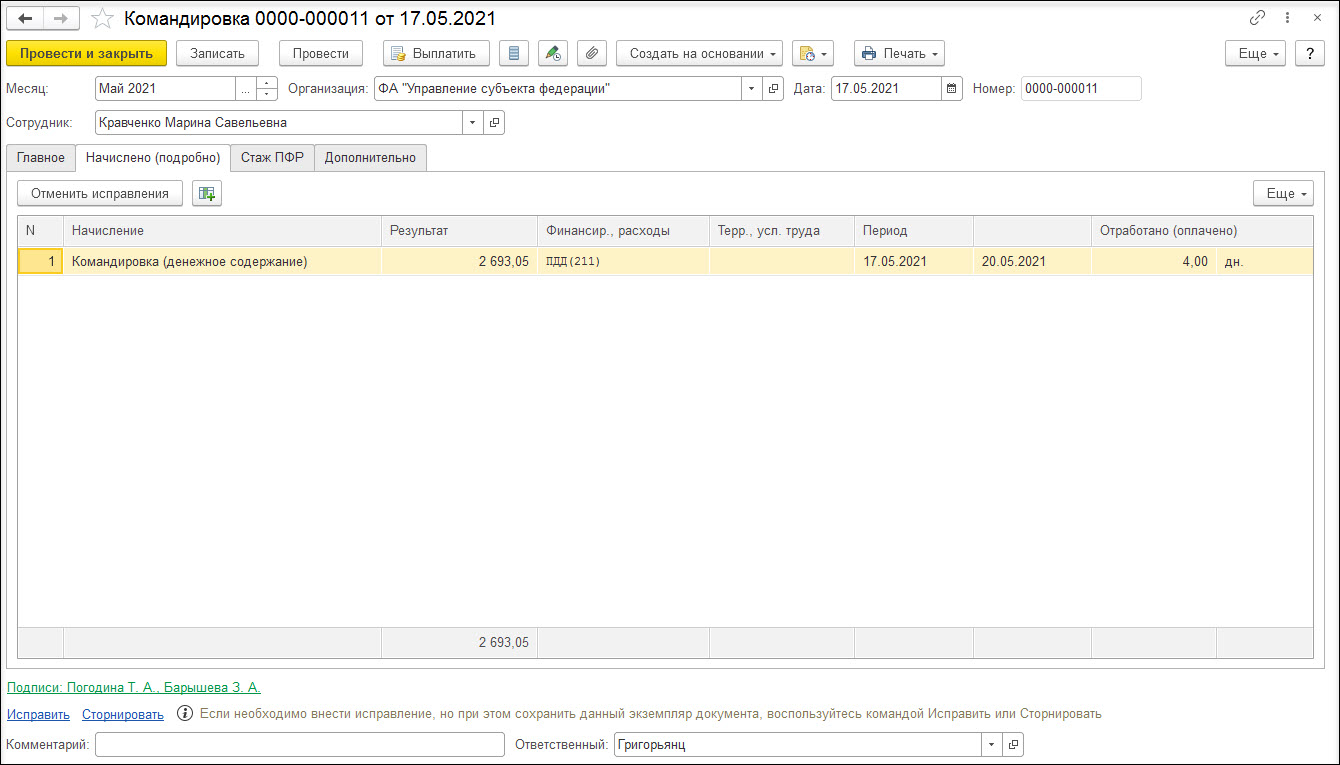Click the Организация field text

[x=558, y=89]
